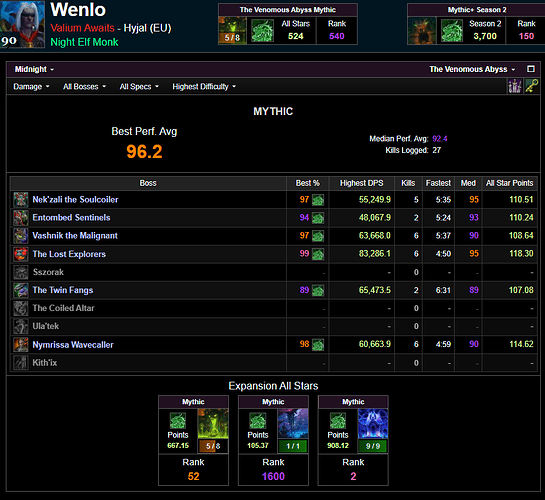Click the Mythic+ Season 2 dungeon icon
This screenshot has width=545, height=500.
pyautogui.click(x=422, y=31)
